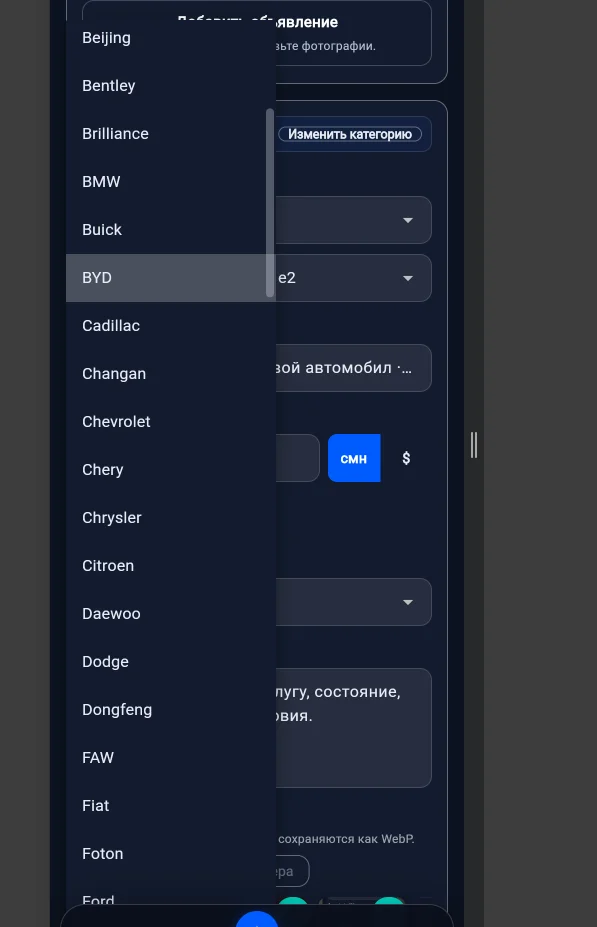The image size is (597, 927).
Task: Choose Dongfeng brand entry
Action: tap(170, 709)
